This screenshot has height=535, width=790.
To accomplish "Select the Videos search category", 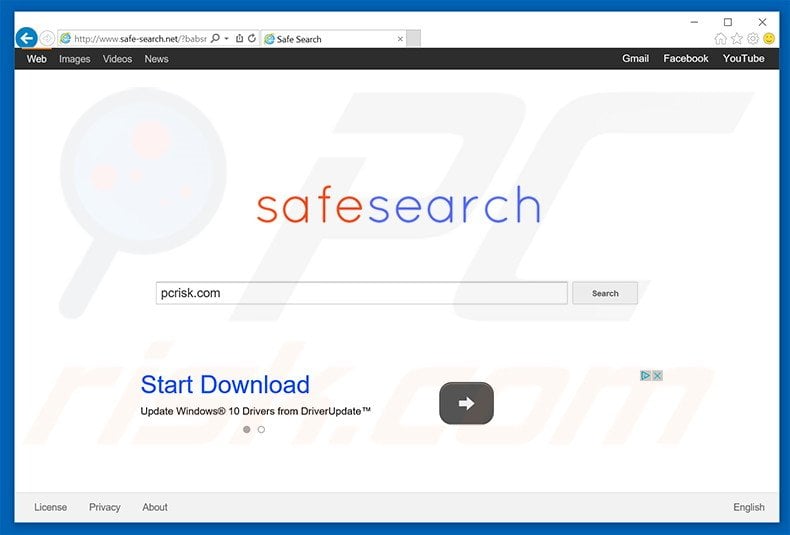I will pyautogui.click(x=117, y=59).
